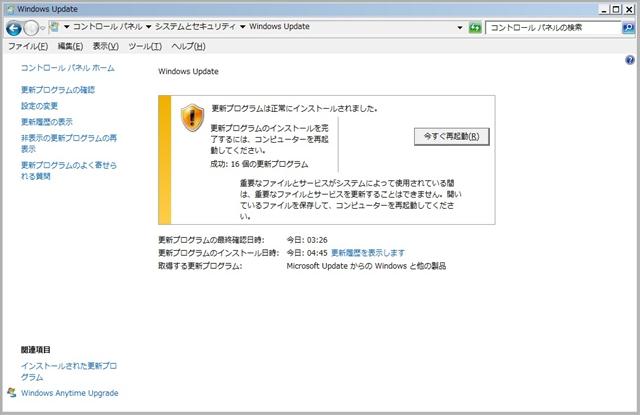Close the Windows Update window
The width and height of the screenshot is (640, 415).
tap(629, 9)
